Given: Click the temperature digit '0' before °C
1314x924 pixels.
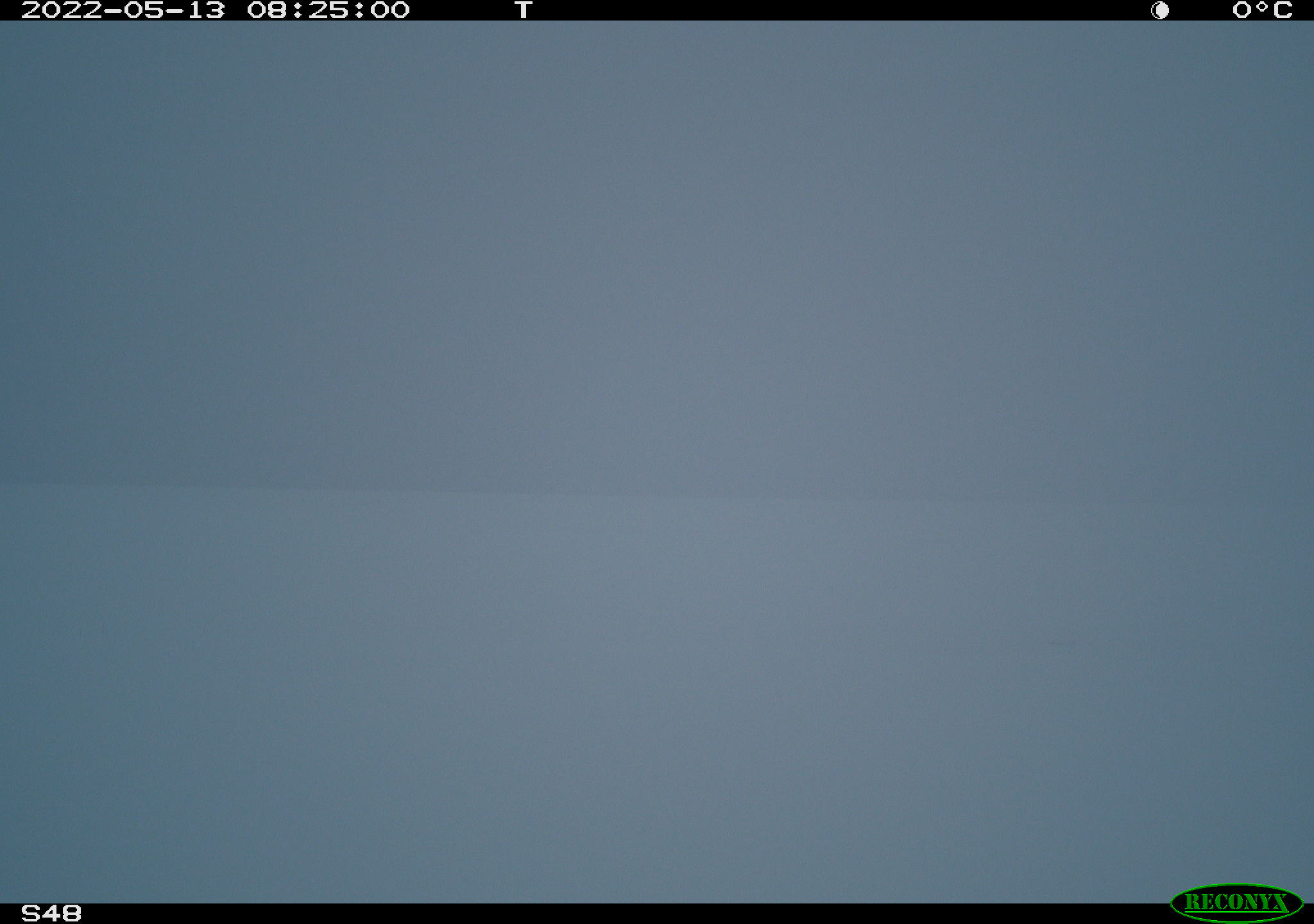Looking at the screenshot, I should tap(1243, 10).
